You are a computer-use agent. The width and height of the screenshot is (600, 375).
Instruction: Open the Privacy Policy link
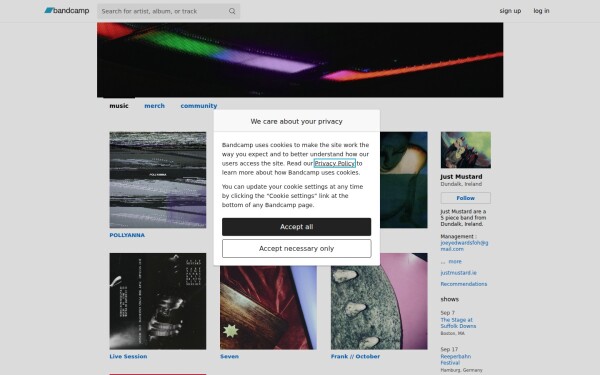[335, 163]
